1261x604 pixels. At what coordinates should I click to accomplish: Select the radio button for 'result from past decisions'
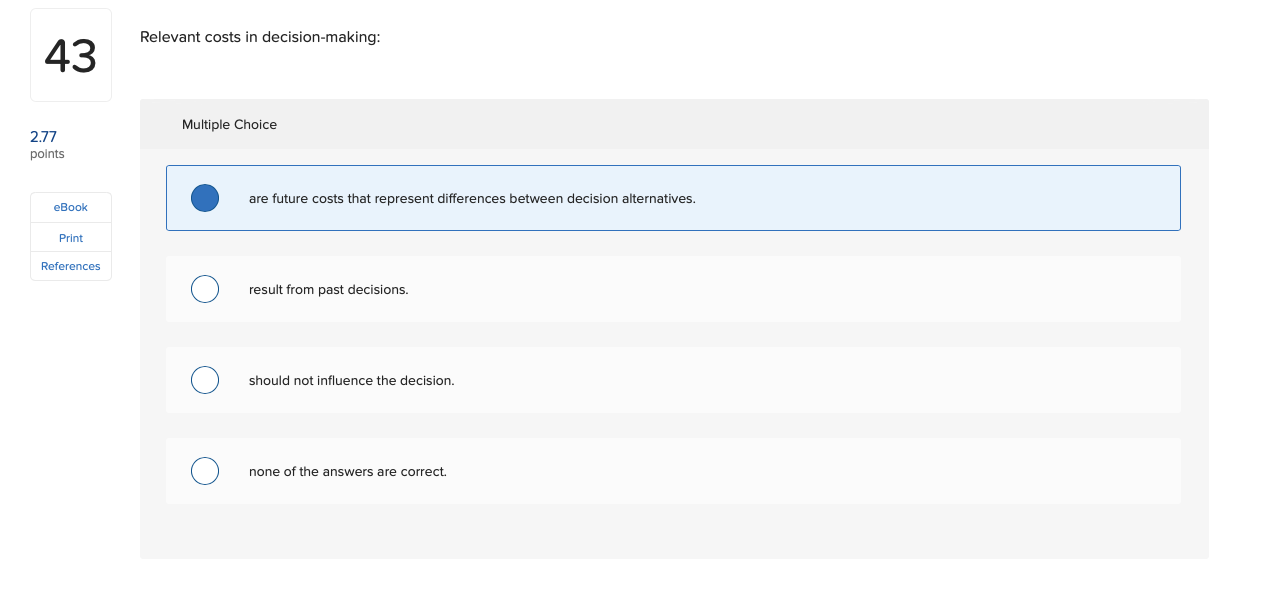tap(205, 289)
